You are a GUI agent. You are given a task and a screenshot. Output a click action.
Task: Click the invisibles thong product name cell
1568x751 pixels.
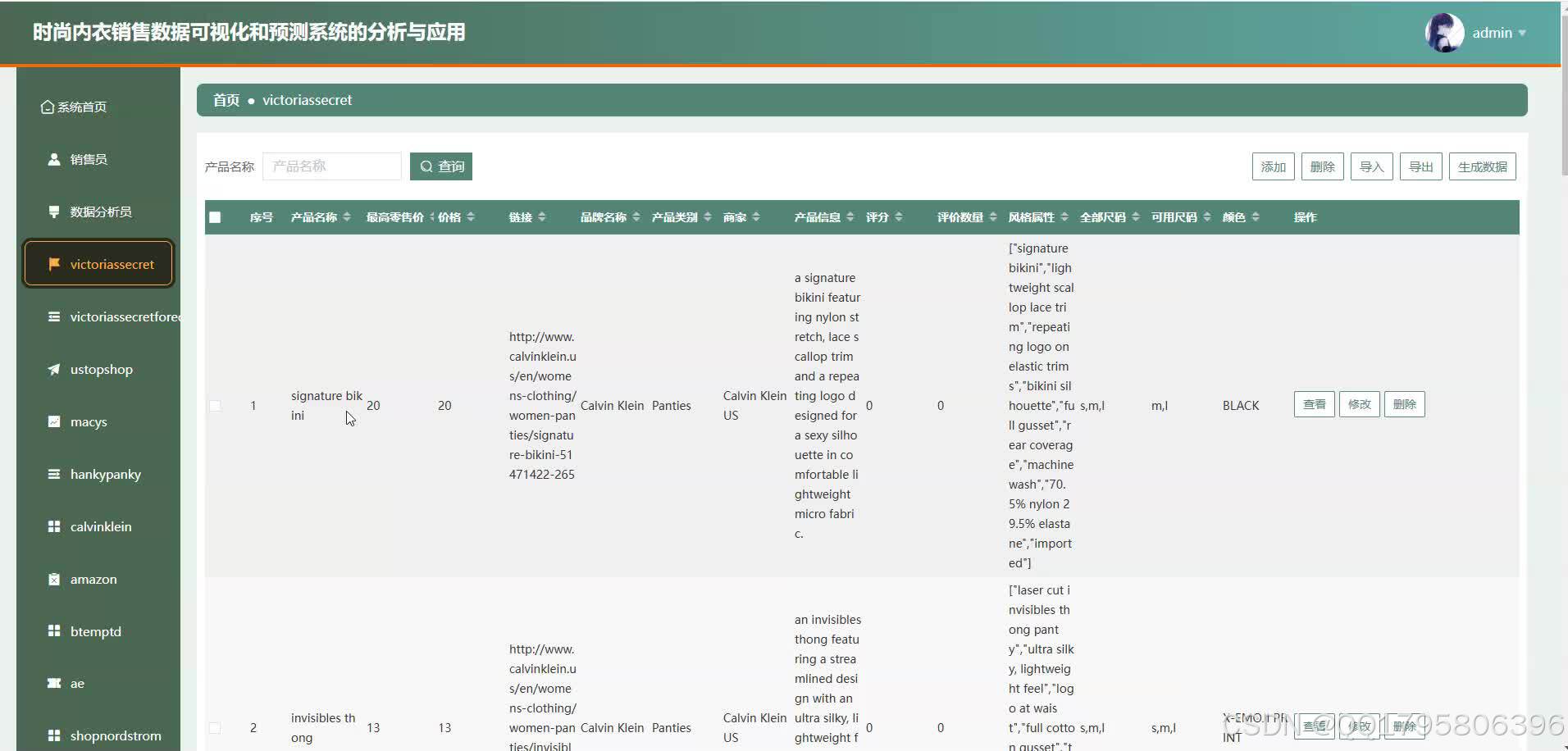(323, 728)
